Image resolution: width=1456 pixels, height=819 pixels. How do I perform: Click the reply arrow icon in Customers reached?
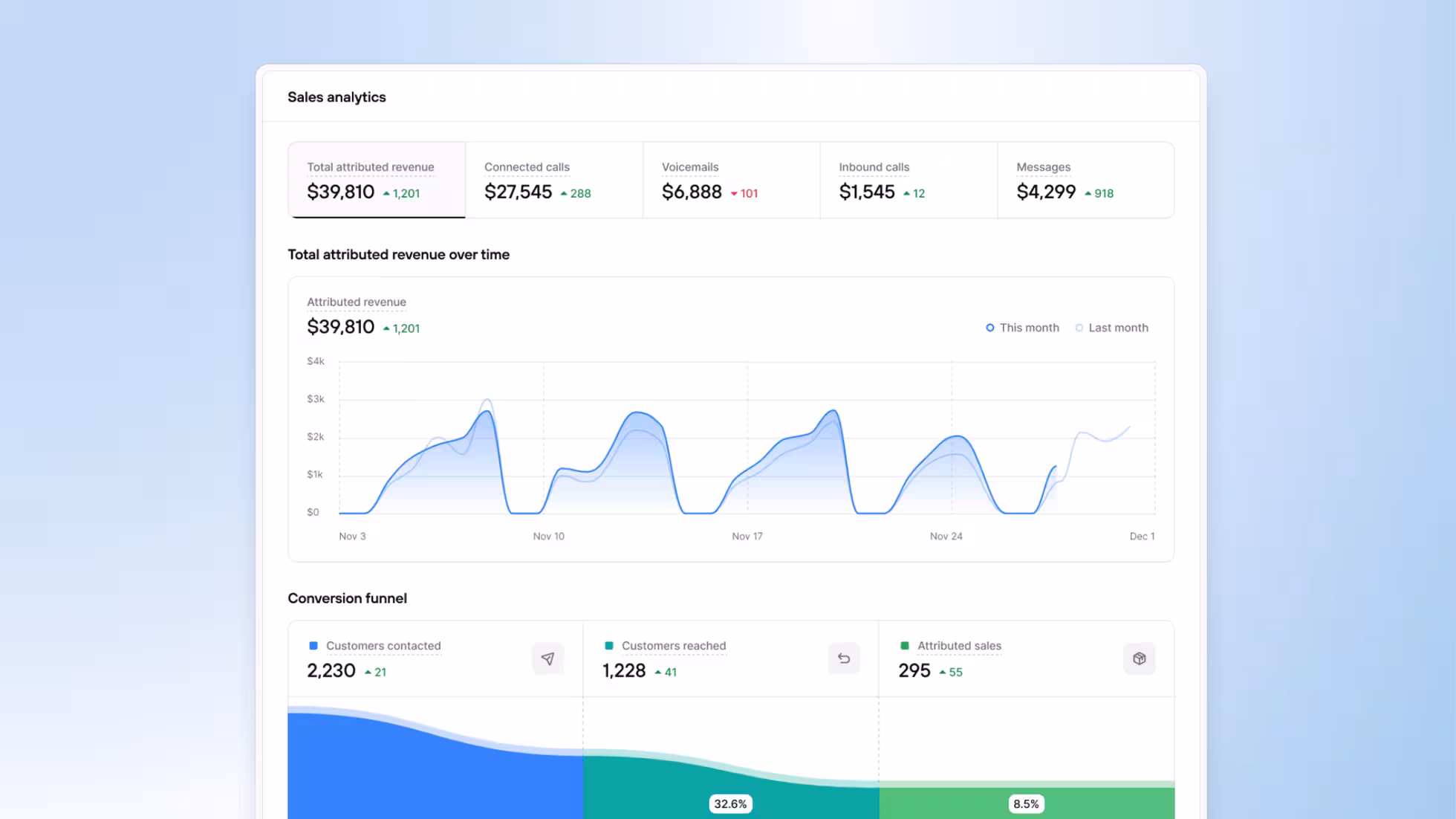(843, 658)
